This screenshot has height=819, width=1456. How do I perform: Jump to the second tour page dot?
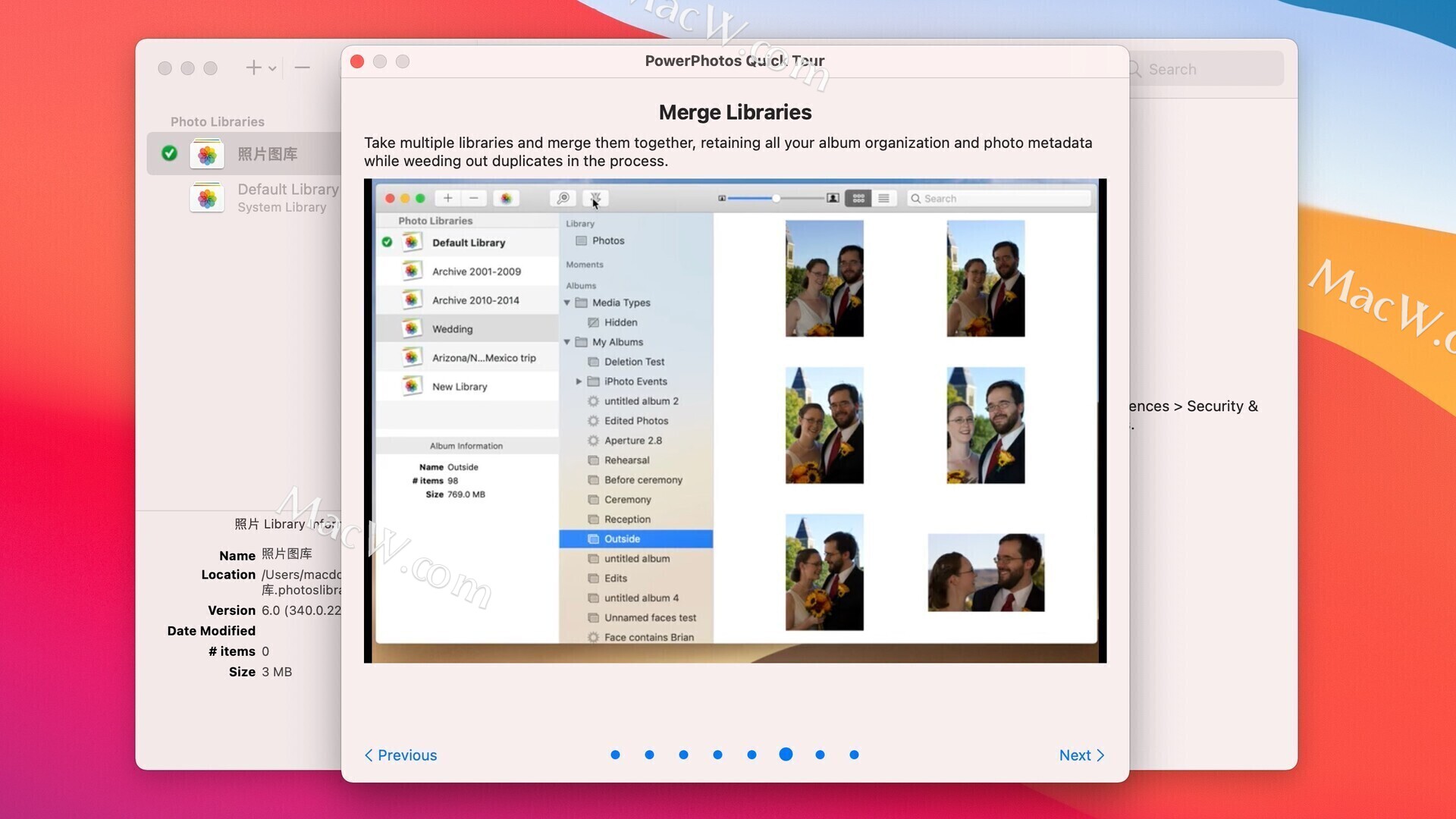click(x=649, y=755)
